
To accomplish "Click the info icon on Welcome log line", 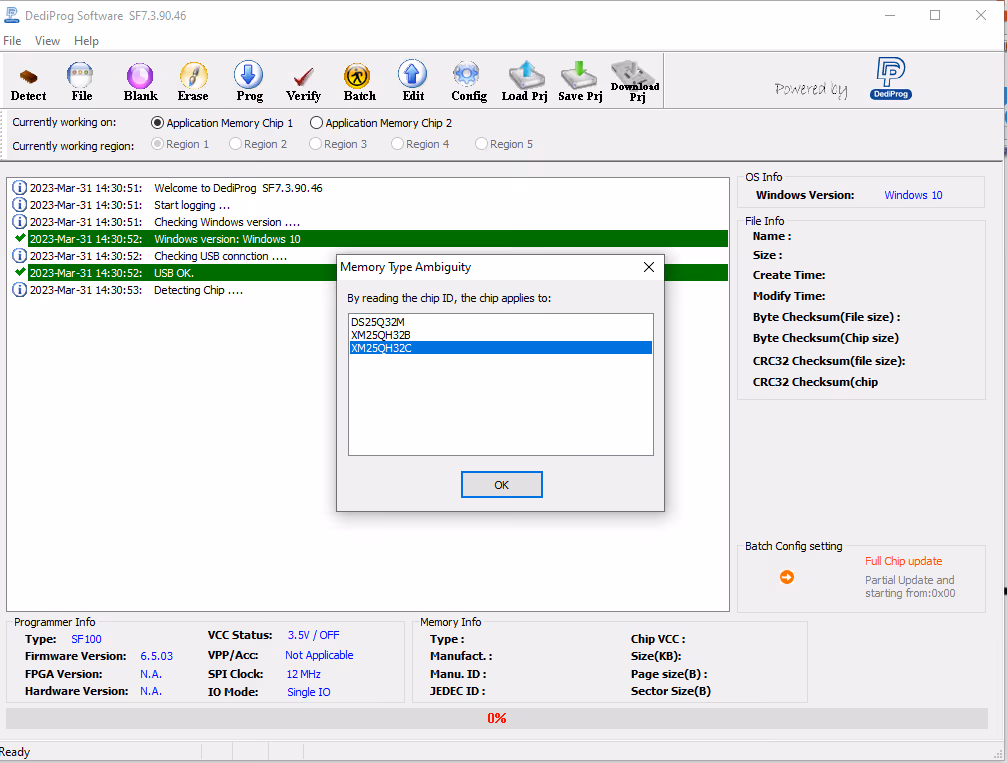I will (20, 188).
